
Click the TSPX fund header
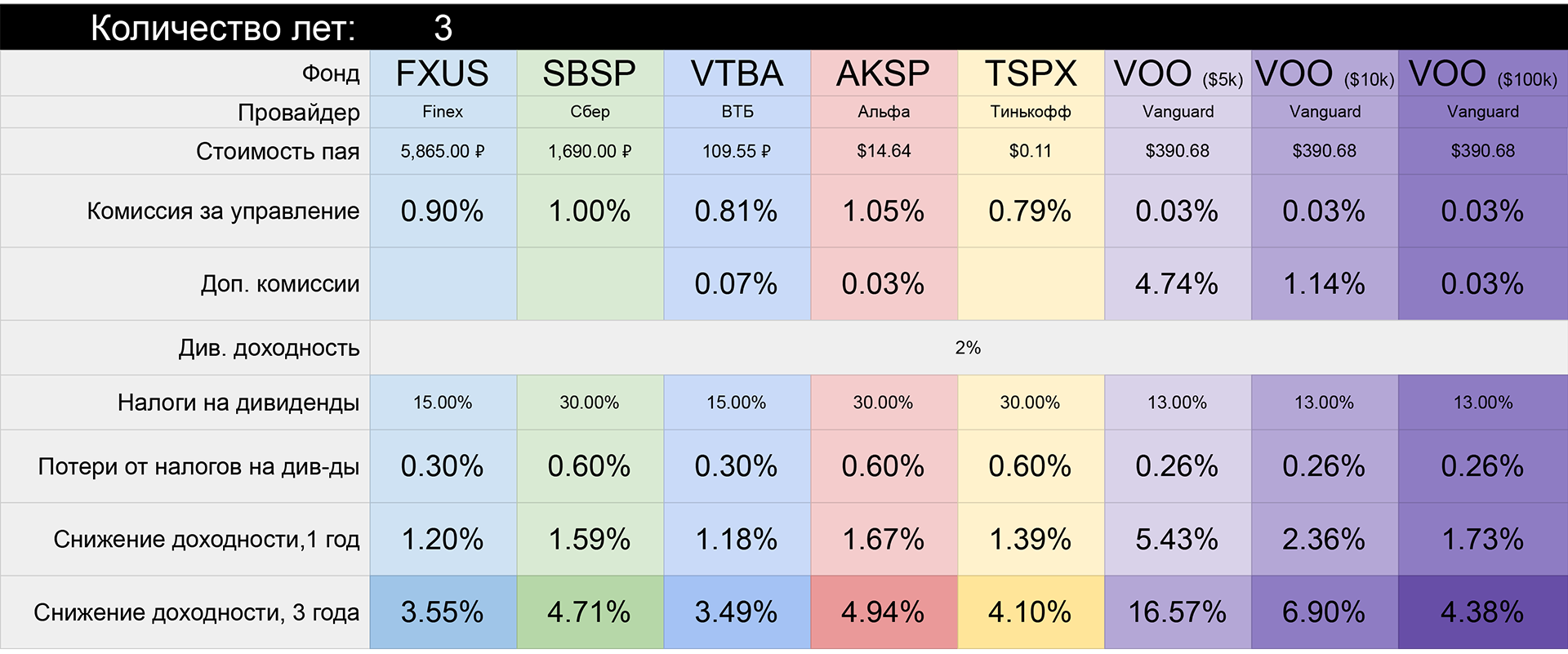point(1031,73)
